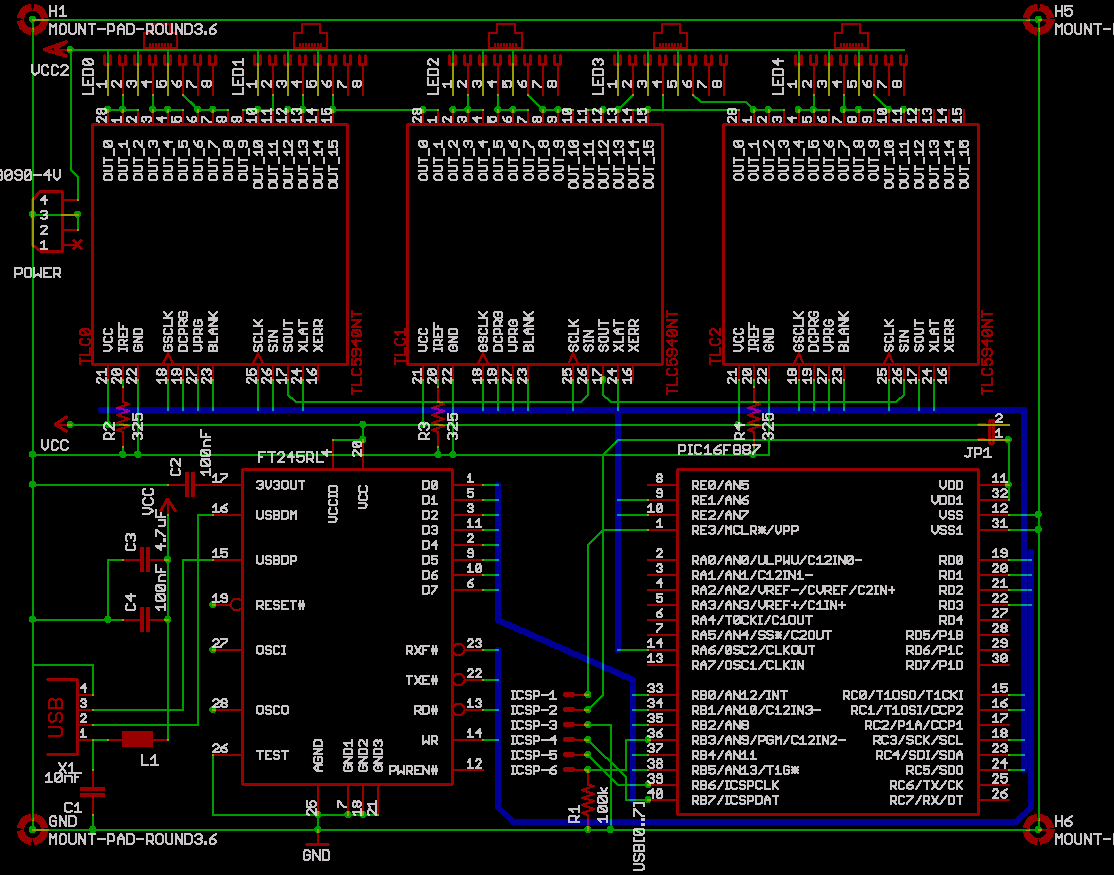Select the JP1 jumper component
The image size is (1114, 875).
tap(992, 431)
